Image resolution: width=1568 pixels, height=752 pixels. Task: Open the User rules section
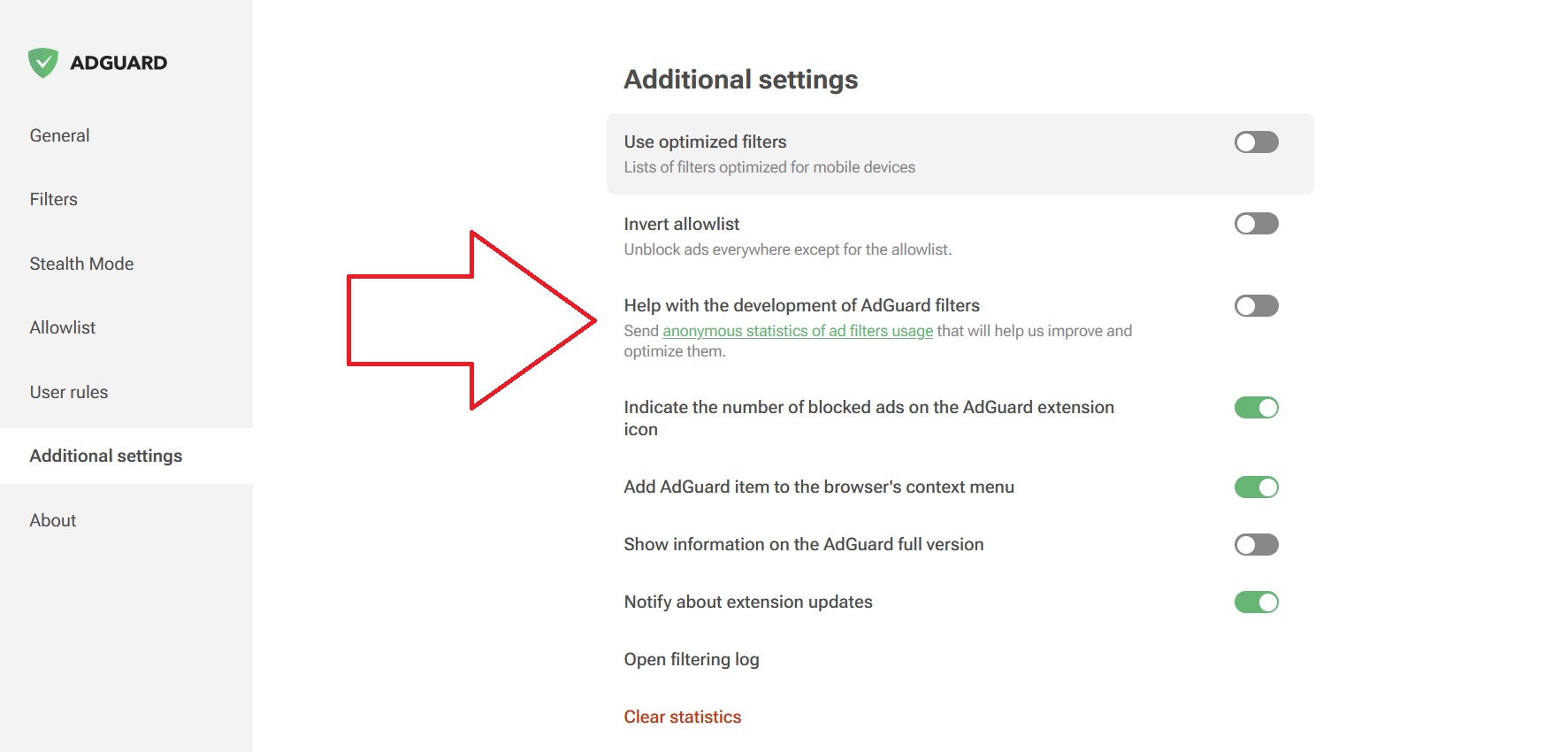[x=68, y=392]
